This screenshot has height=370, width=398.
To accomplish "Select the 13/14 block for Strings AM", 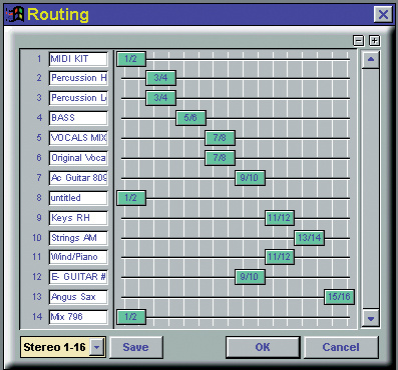I will click(x=309, y=238).
